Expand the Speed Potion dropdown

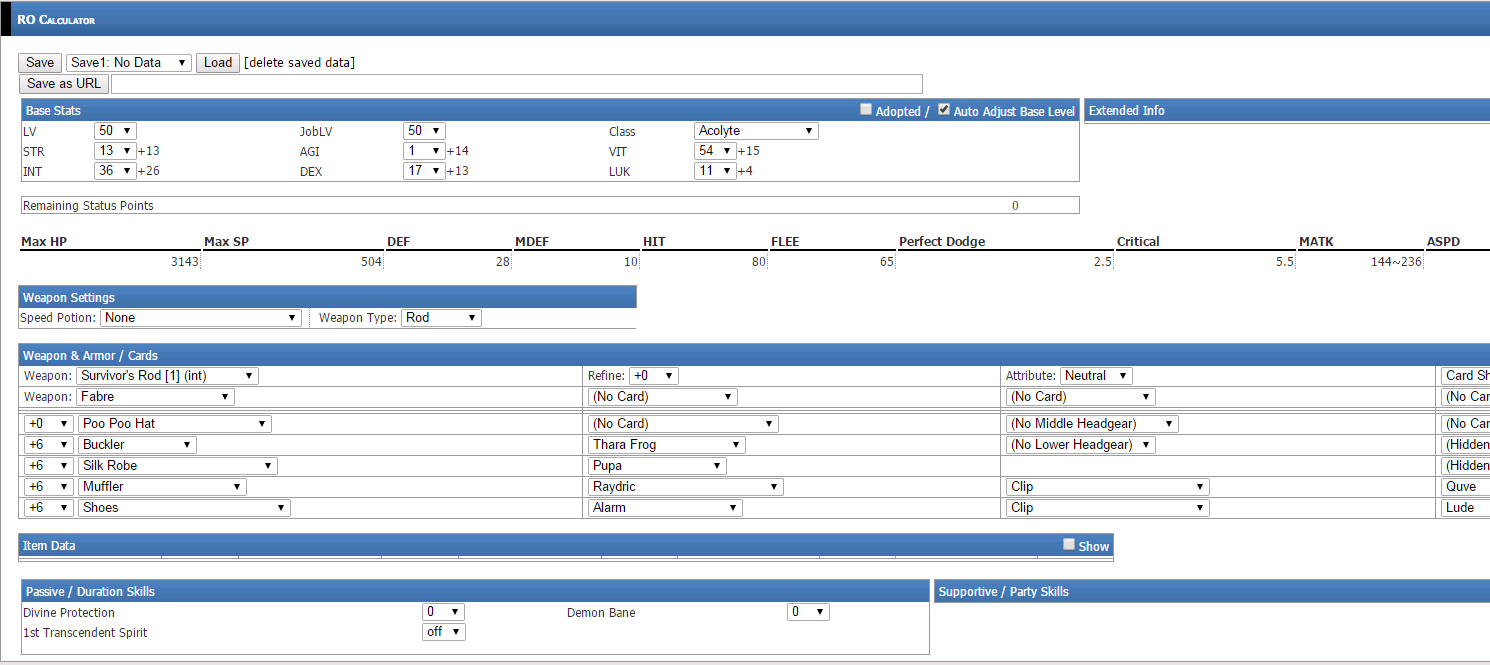pos(200,318)
